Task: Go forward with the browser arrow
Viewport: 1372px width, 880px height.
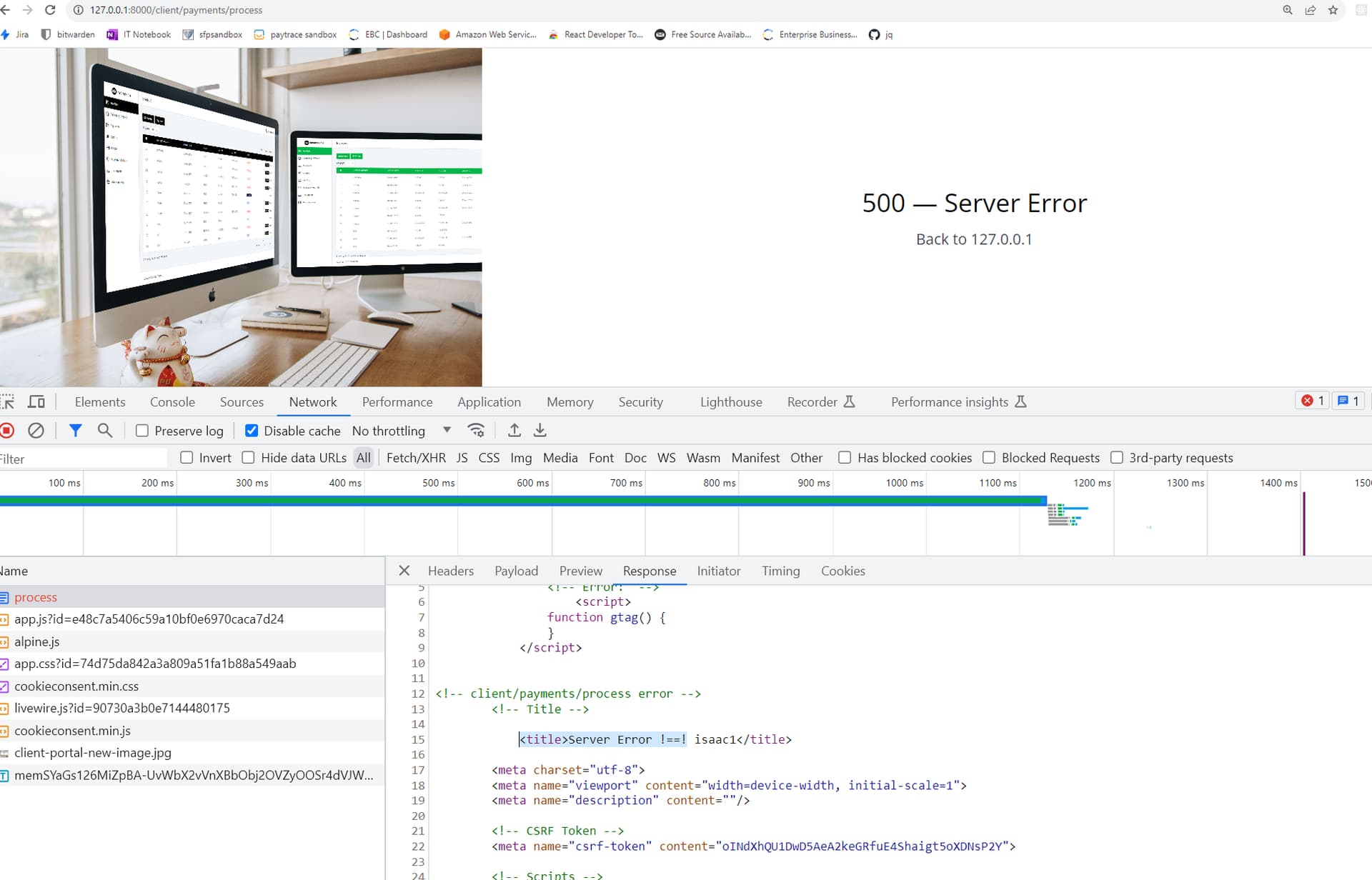Action: 27,10
